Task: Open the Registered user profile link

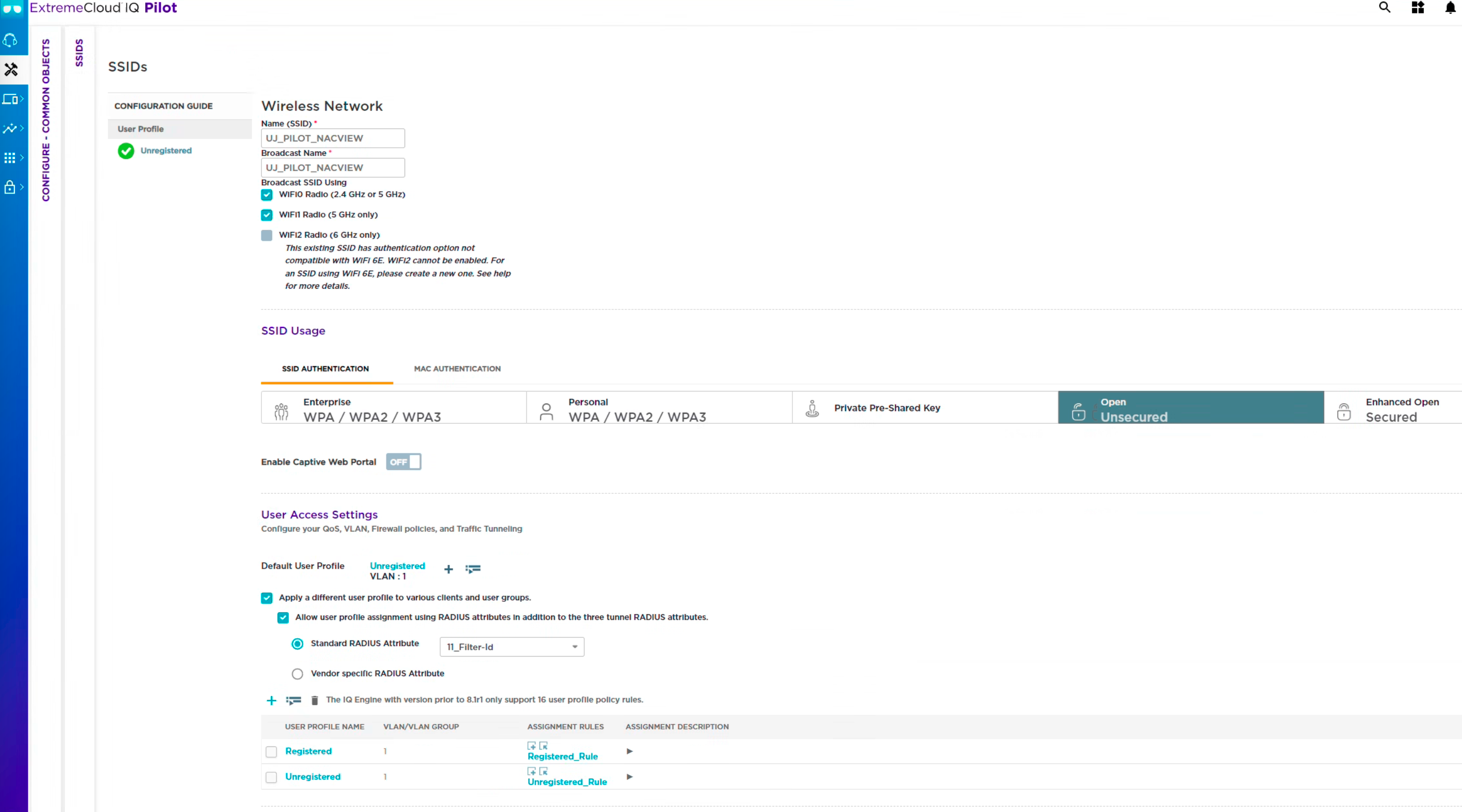Action: click(x=308, y=751)
